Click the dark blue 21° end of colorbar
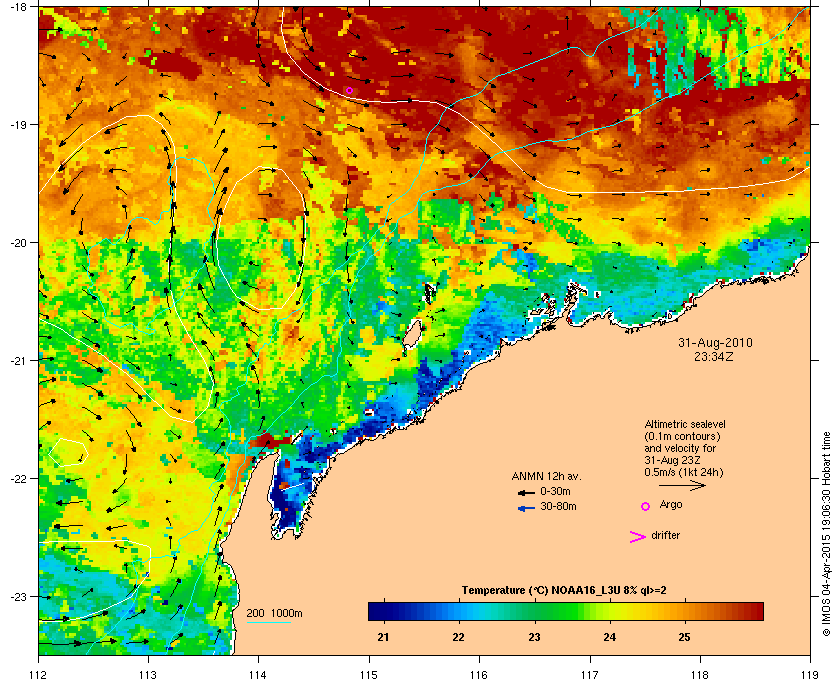This screenshot has width=840, height=680. 376,611
